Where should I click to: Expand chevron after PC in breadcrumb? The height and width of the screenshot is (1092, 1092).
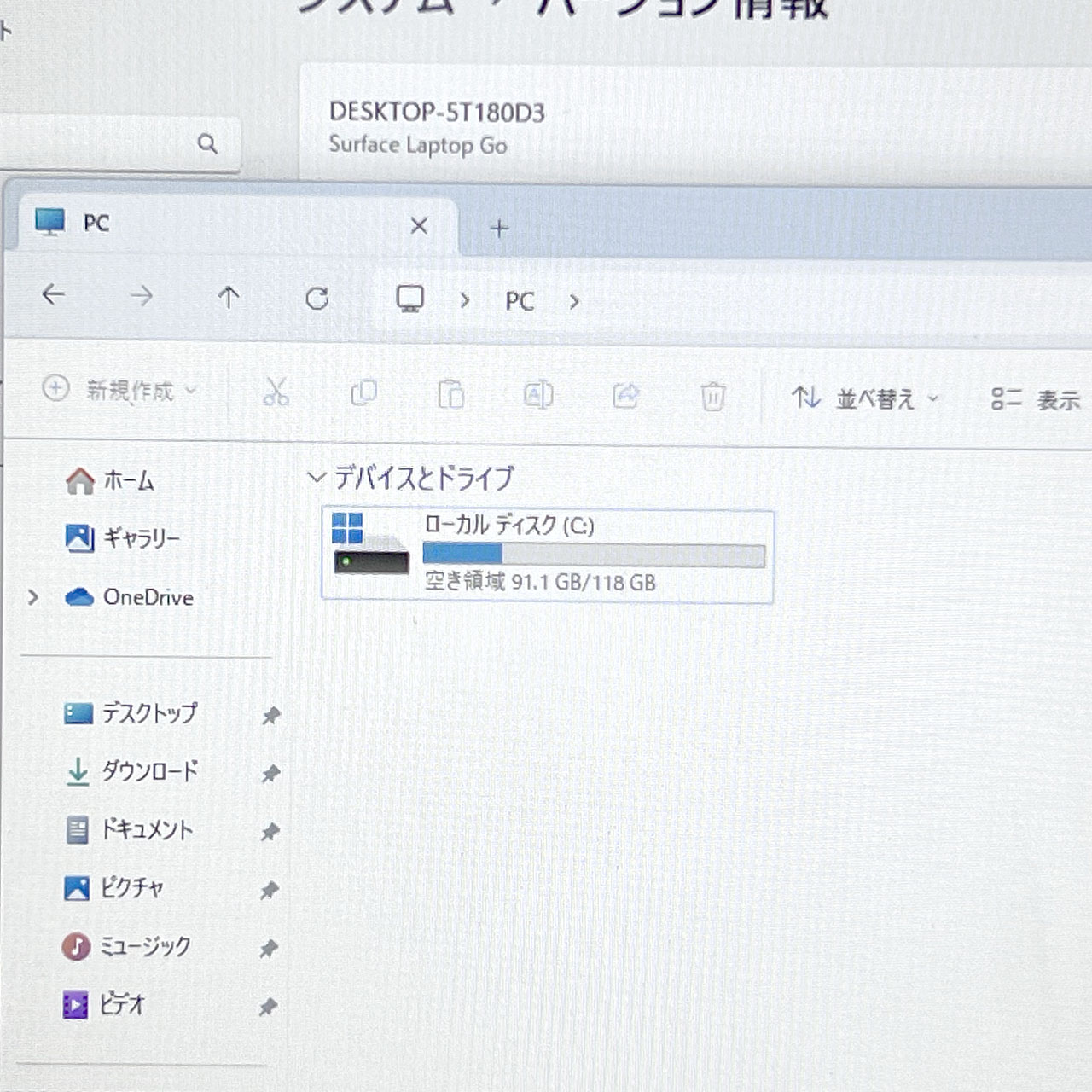(x=574, y=301)
